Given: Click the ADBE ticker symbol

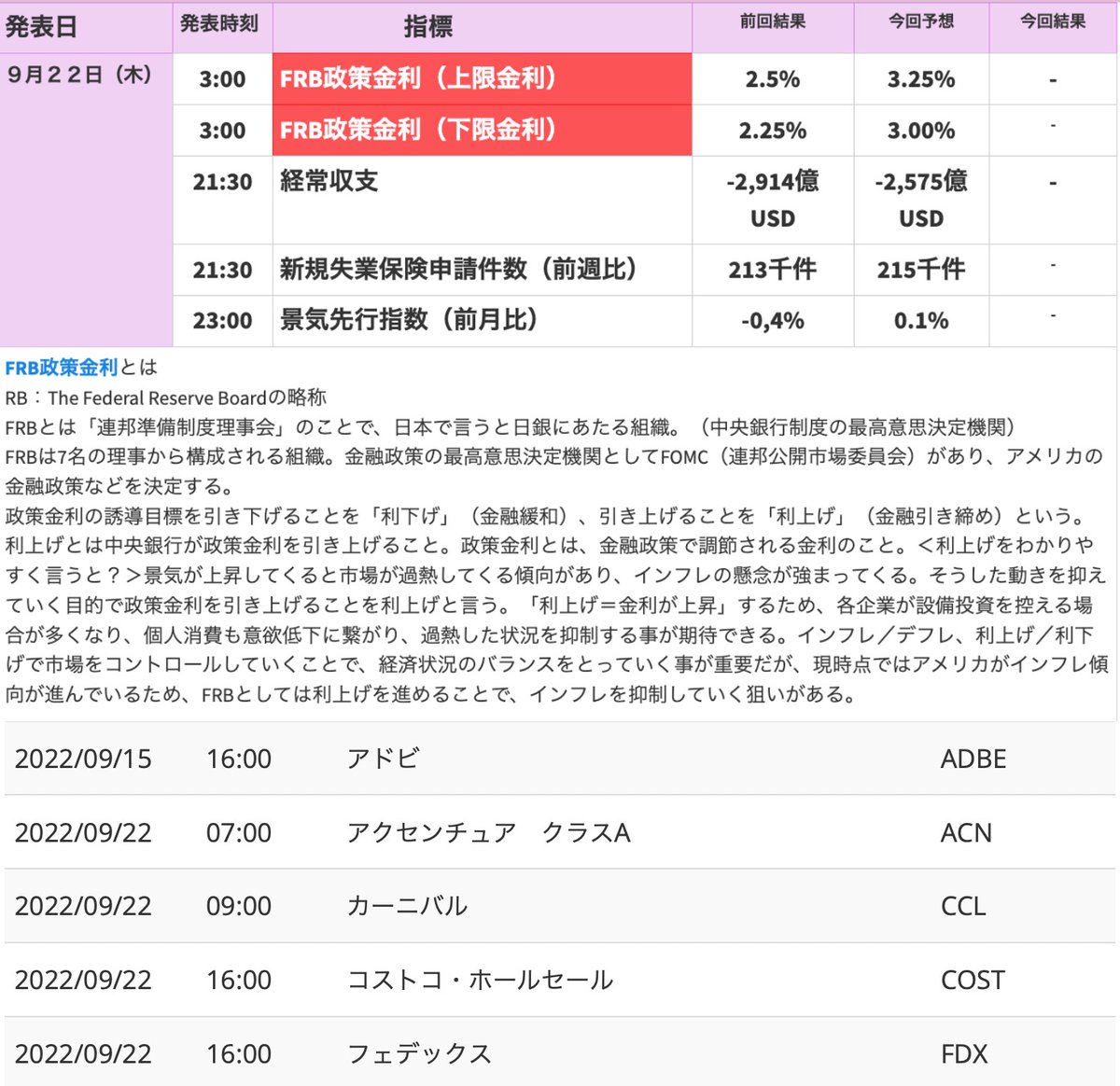Looking at the screenshot, I should coord(973,759).
